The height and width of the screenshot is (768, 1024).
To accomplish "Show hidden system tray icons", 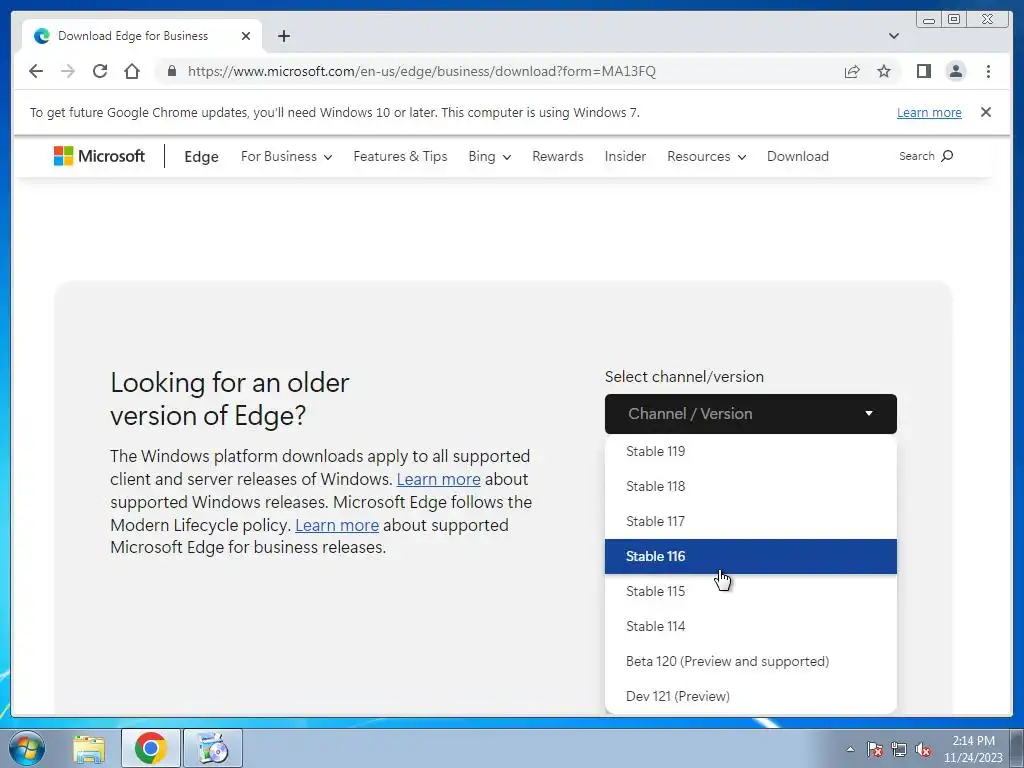I will tap(850, 749).
